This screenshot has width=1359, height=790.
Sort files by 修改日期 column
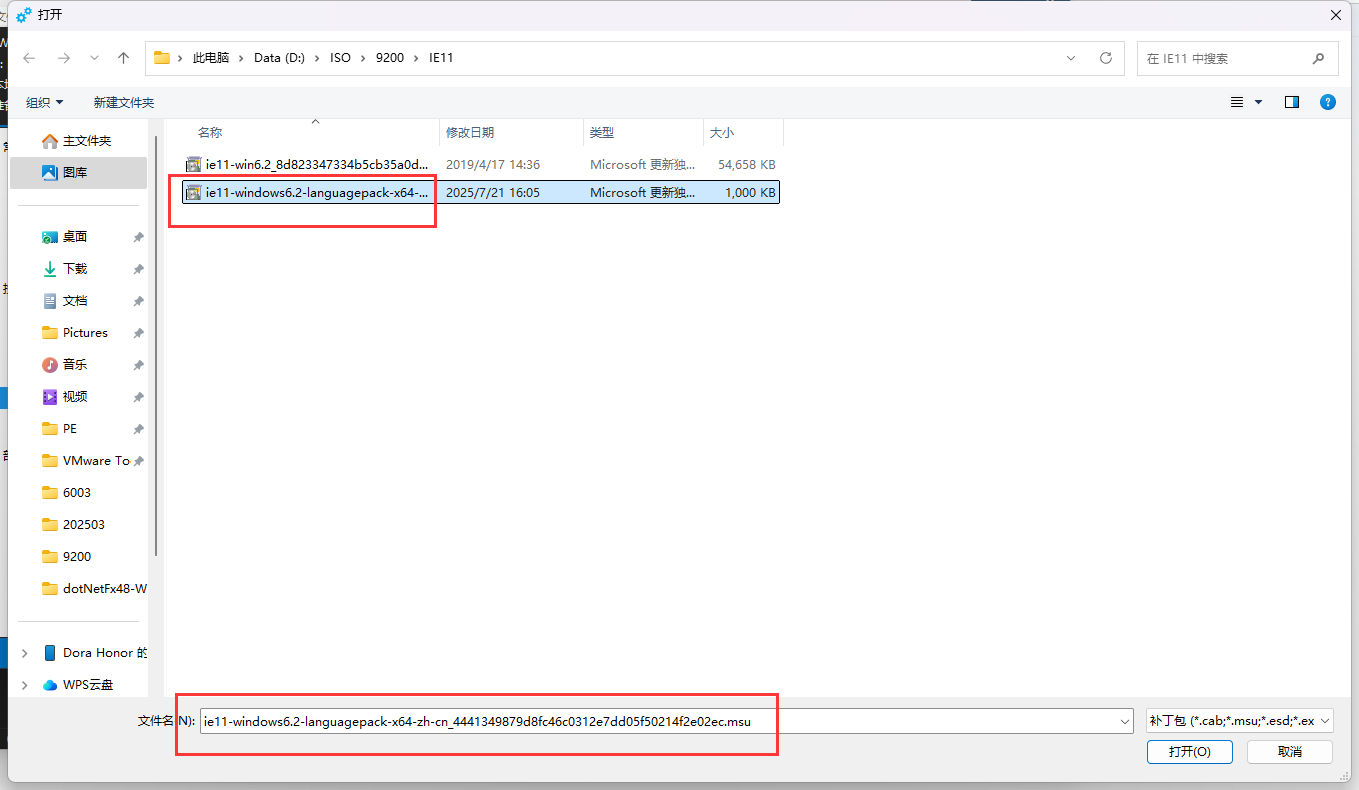tap(470, 132)
